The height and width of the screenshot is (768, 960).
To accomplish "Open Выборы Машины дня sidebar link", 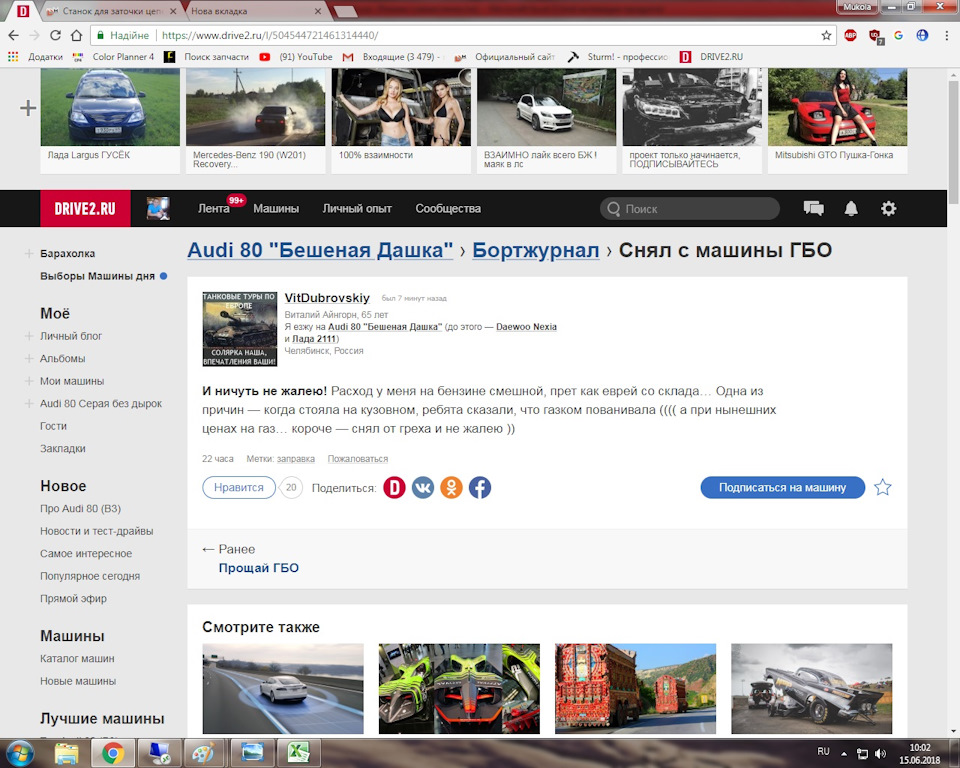I will (x=97, y=276).
